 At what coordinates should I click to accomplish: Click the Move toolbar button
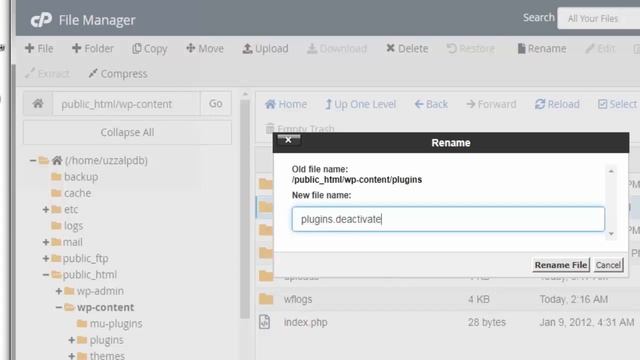coord(205,49)
